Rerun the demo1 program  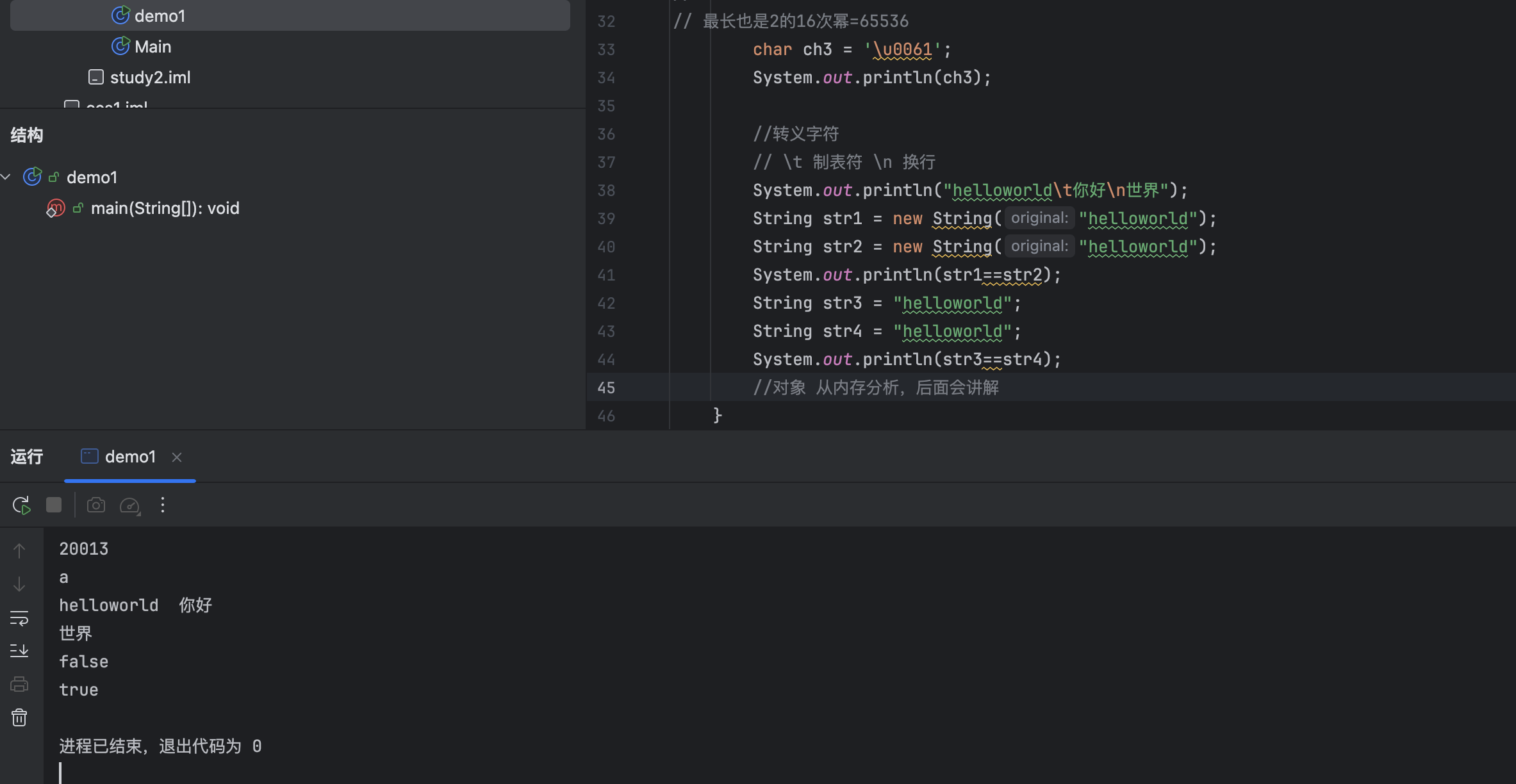(x=21, y=505)
